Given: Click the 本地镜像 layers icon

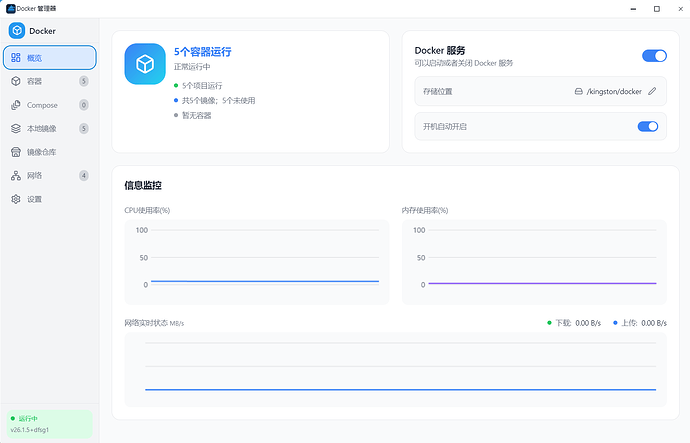Looking at the screenshot, I should tap(16, 128).
